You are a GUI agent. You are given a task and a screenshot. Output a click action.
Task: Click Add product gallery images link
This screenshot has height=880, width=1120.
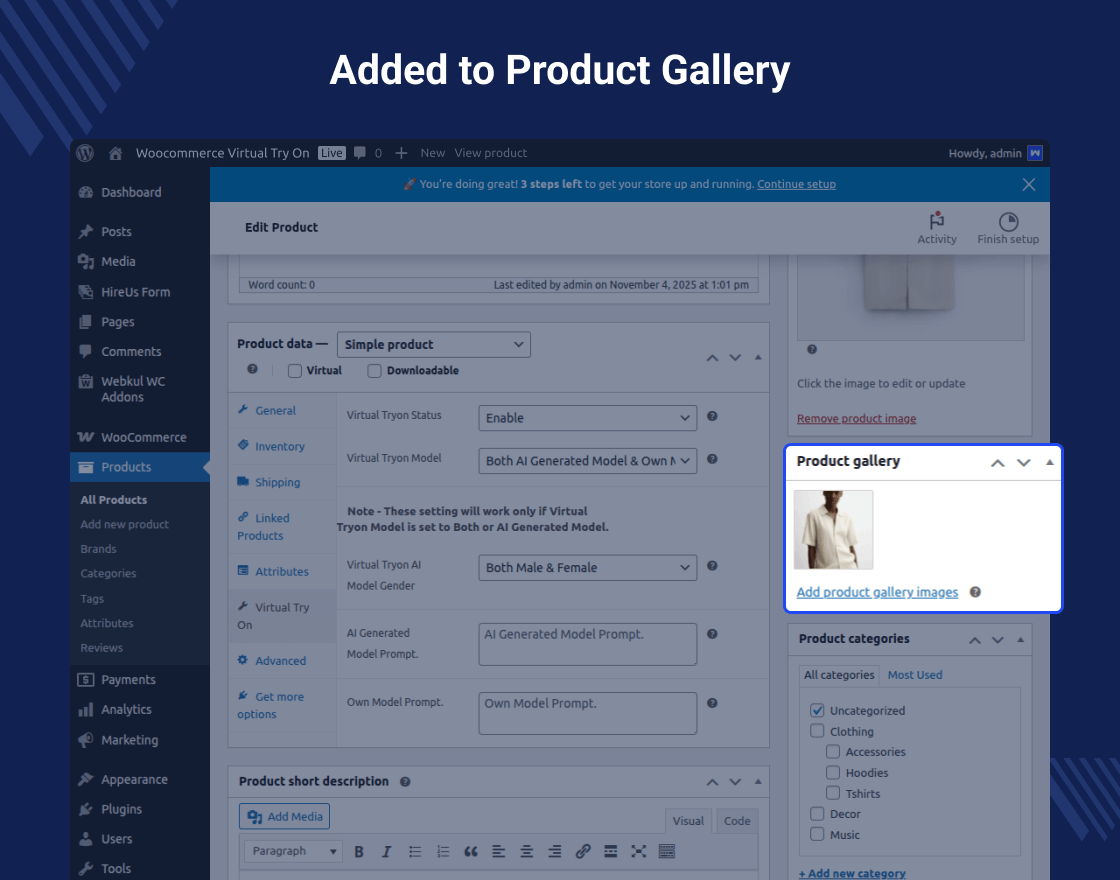[877, 593]
